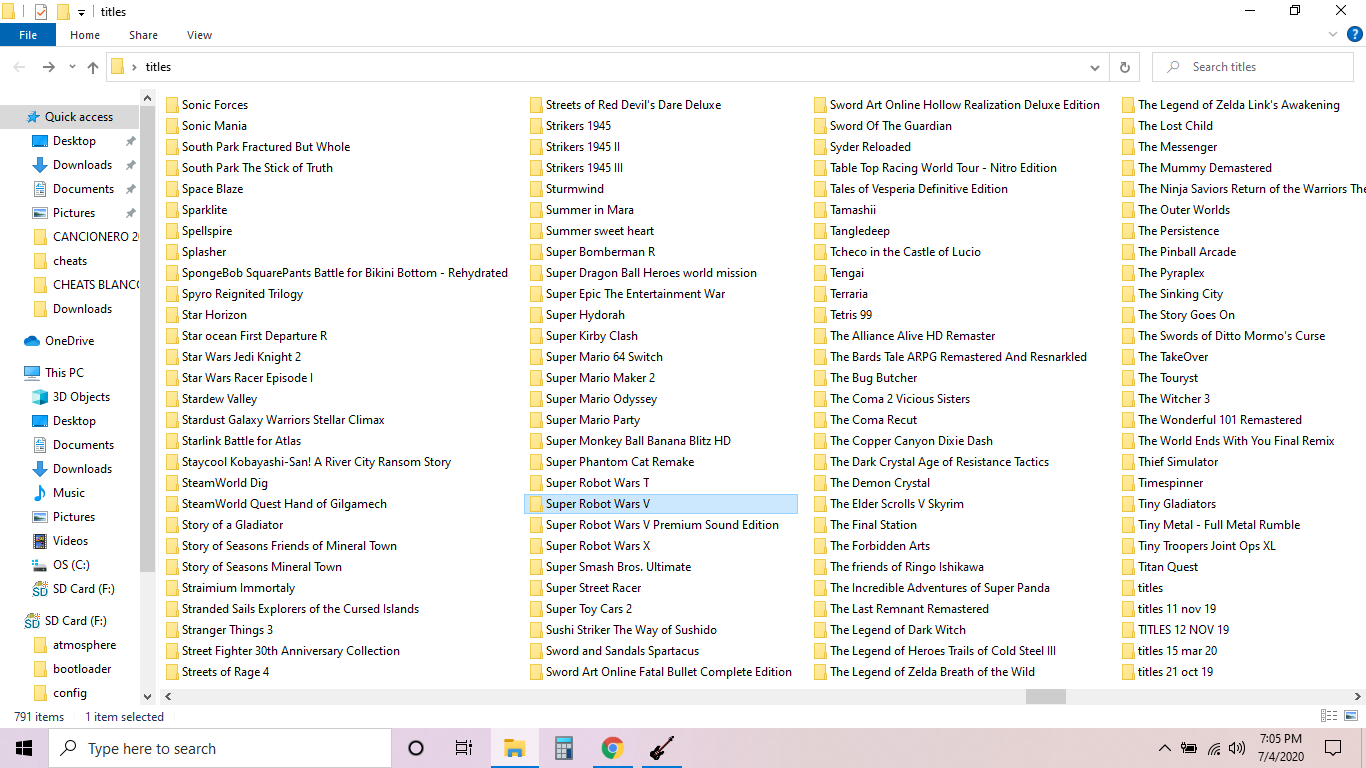Select the Titan Quest folder

(x=1160, y=567)
